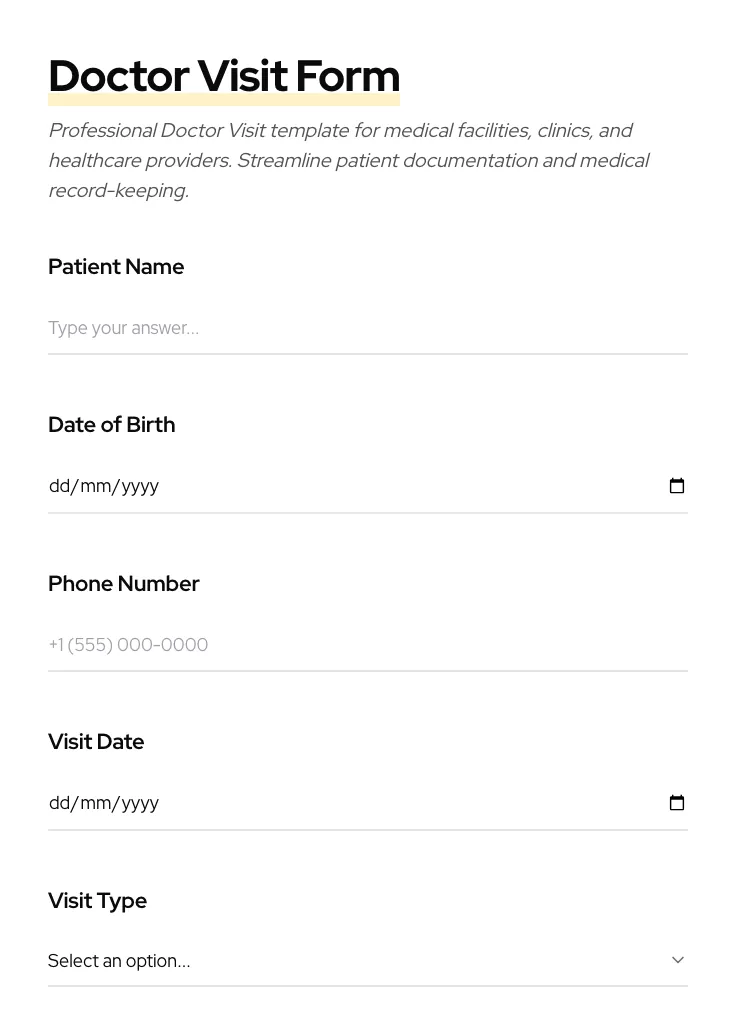Open the Visit Date calendar picker icon

677,803
